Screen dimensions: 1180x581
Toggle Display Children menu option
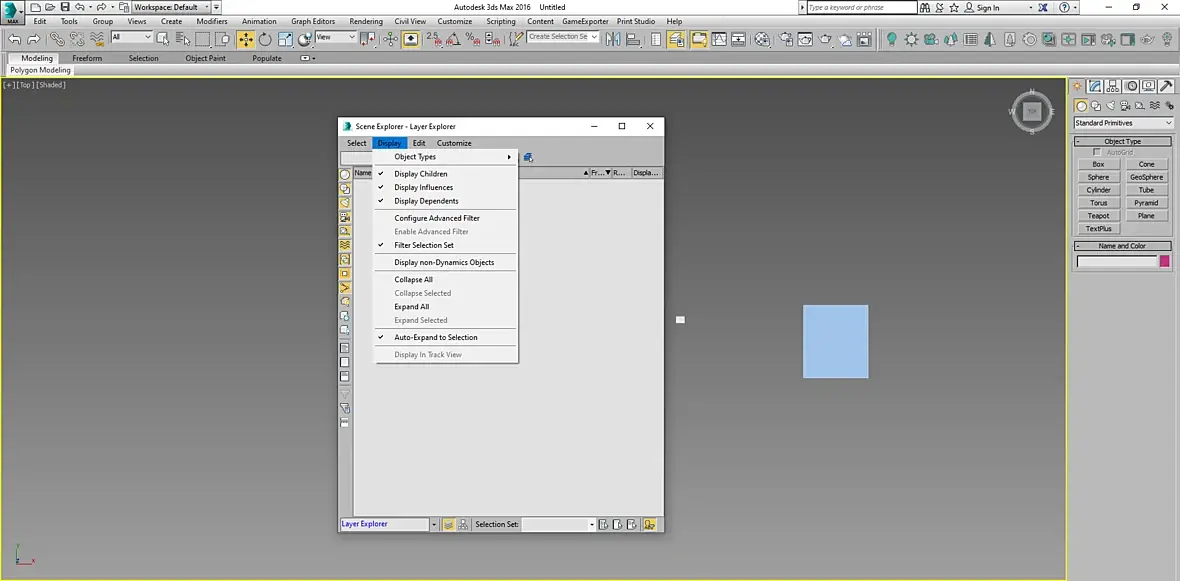[x=421, y=174]
